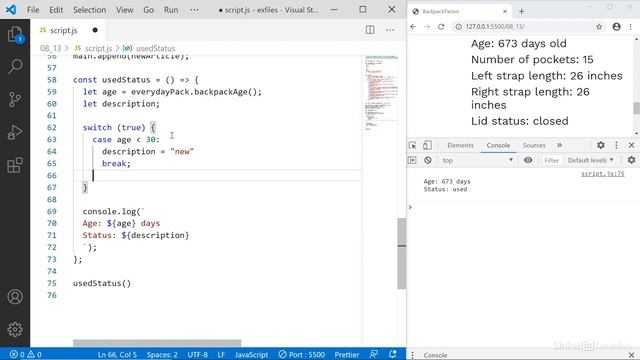This screenshot has width=640, height=360.
Task: Open a new browser tab
Action: tap(521, 11)
